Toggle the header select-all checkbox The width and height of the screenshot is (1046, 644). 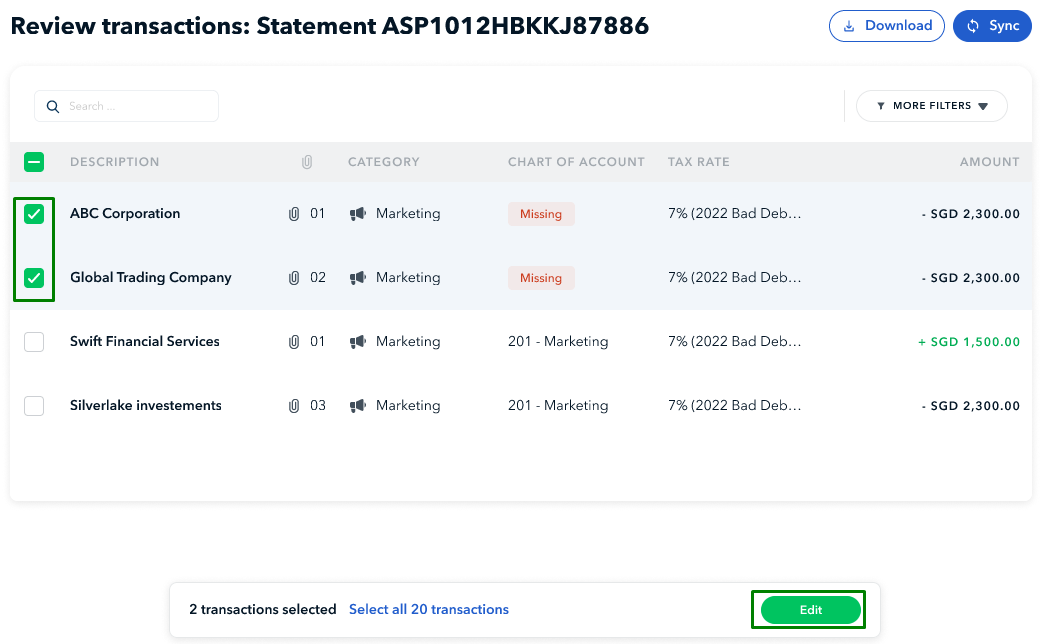[34, 162]
